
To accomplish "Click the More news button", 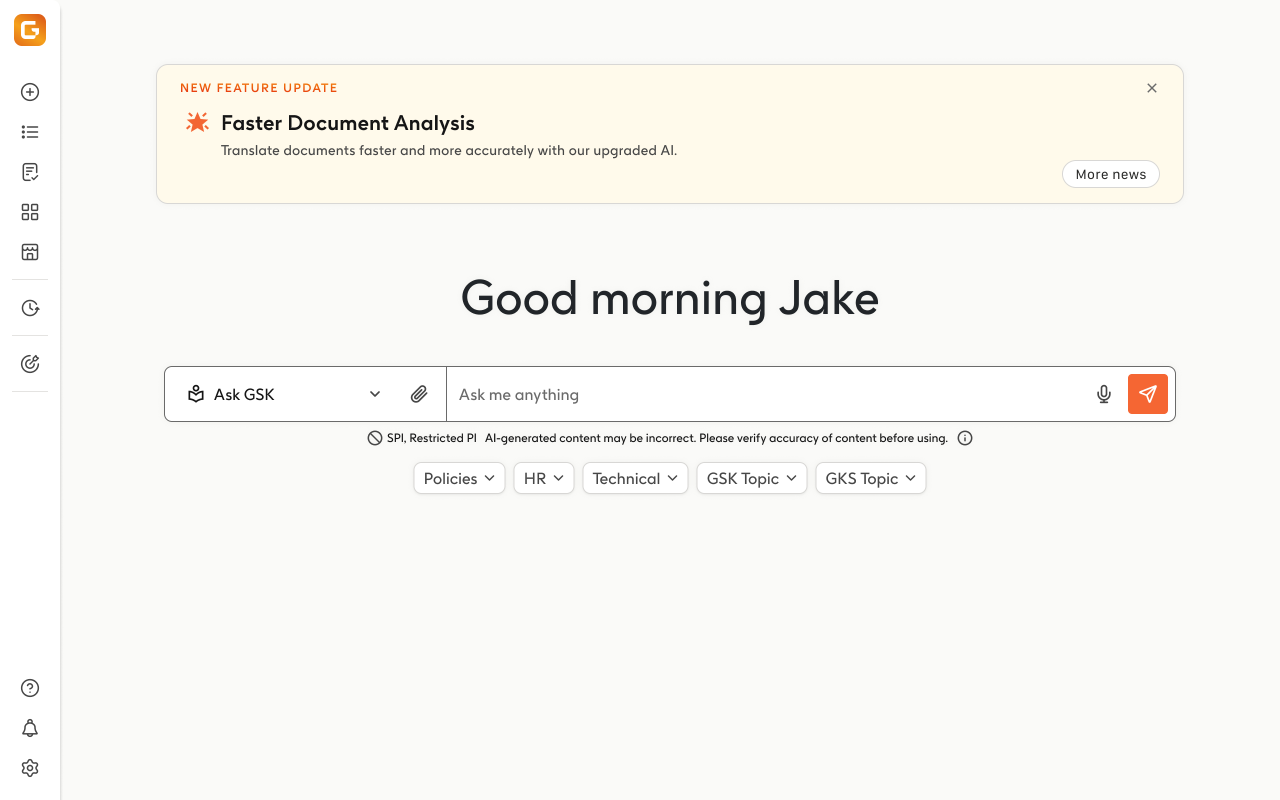I will click(x=1111, y=174).
